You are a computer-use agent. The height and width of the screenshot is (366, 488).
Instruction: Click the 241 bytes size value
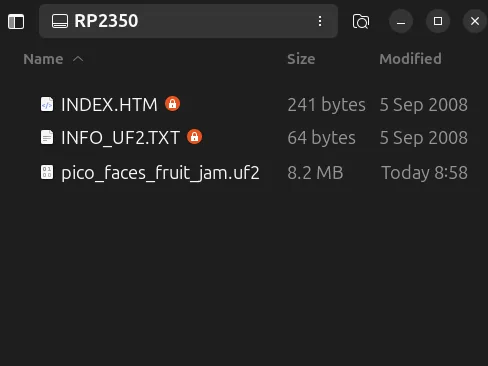pyautogui.click(x=326, y=105)
